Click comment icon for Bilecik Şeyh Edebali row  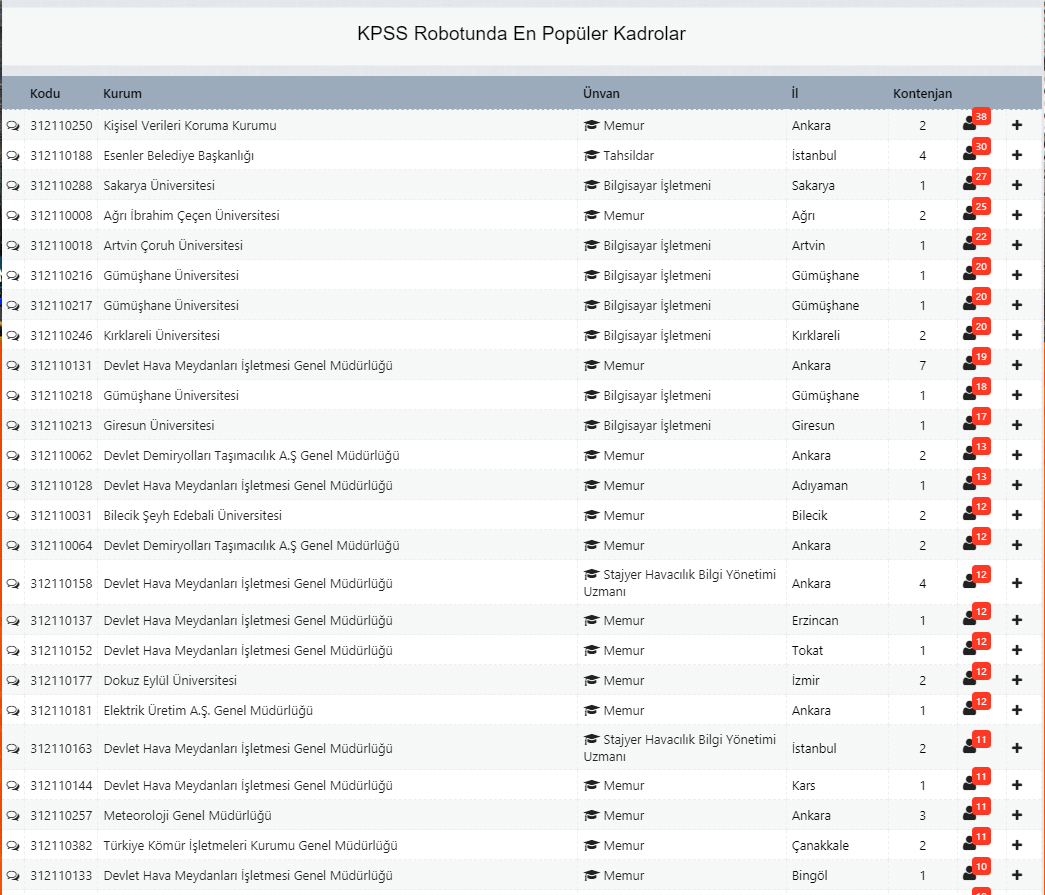point(13,515)
